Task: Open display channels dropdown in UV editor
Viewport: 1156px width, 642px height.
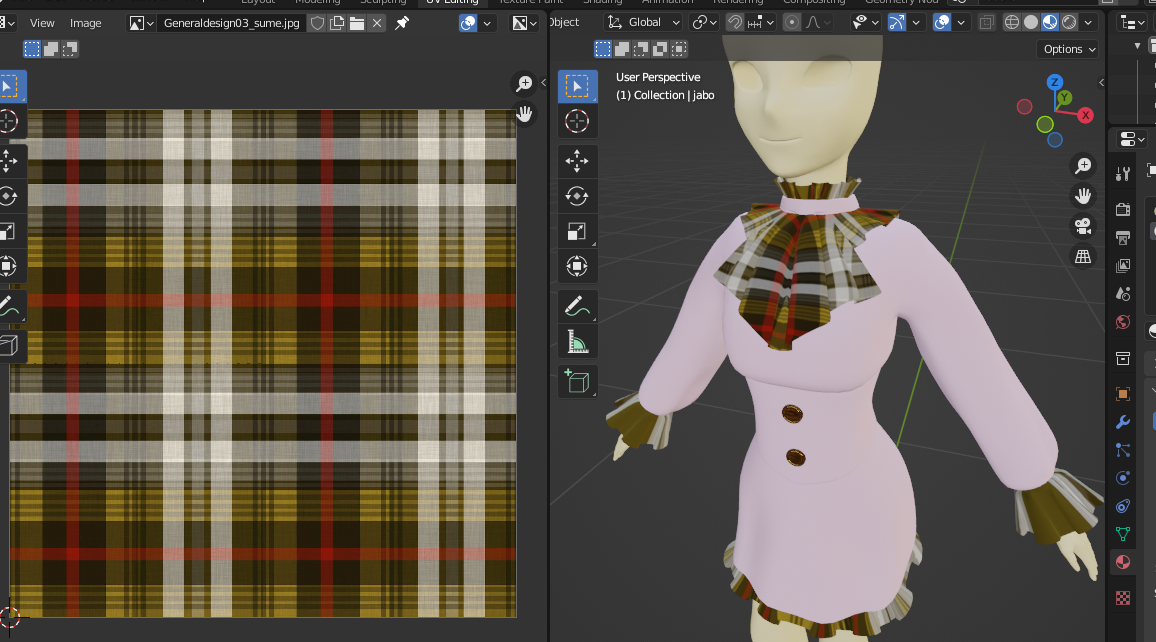Action: pyautogui.click(x=524, y=23)
